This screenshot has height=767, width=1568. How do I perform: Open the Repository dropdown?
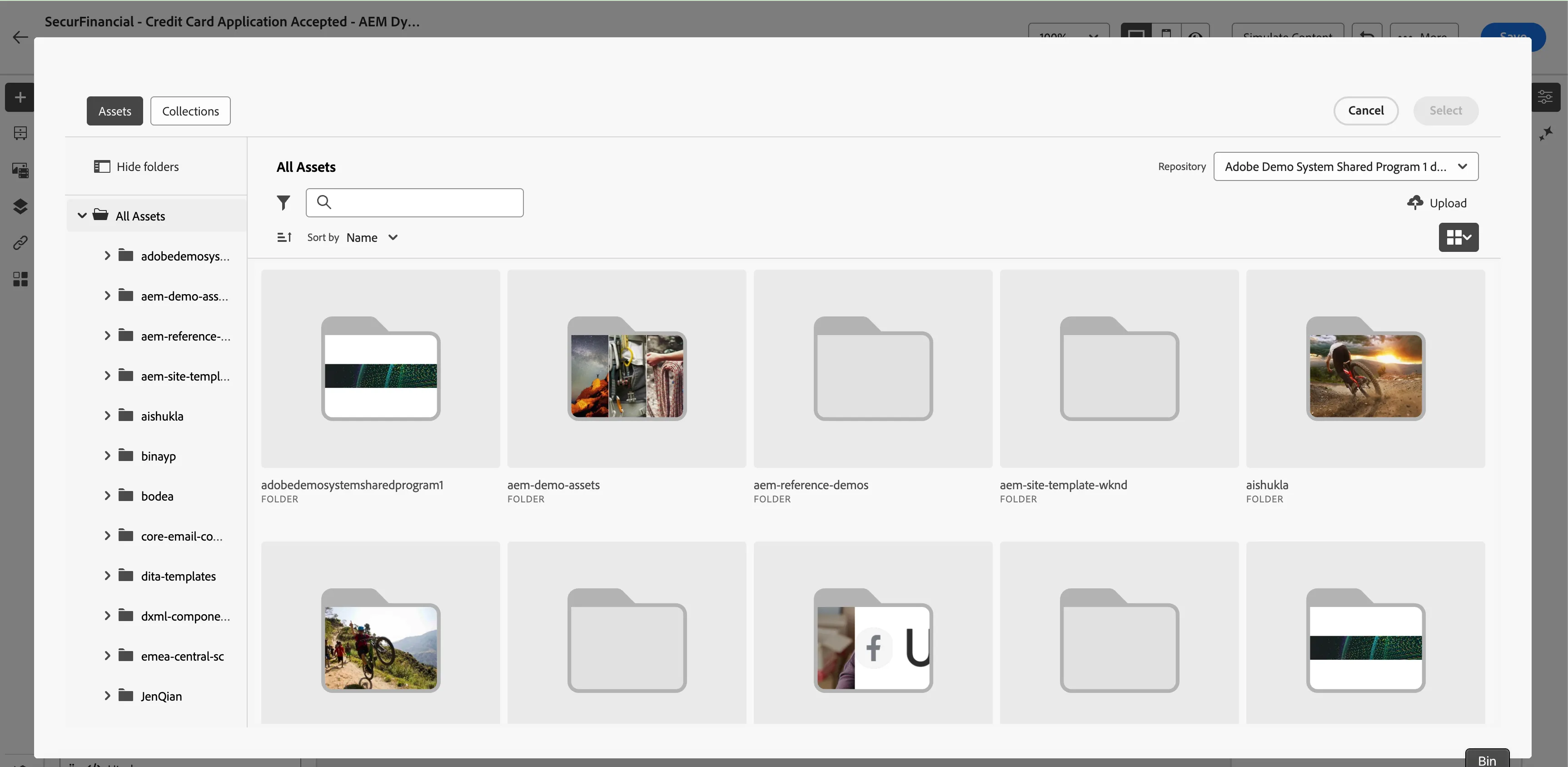(x=1345, y=166)
